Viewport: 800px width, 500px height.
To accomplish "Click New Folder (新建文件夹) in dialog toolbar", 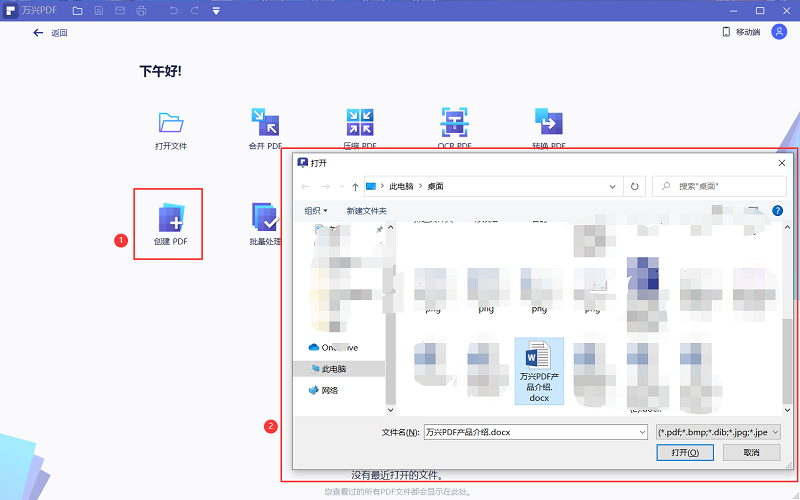I will 366,210.
